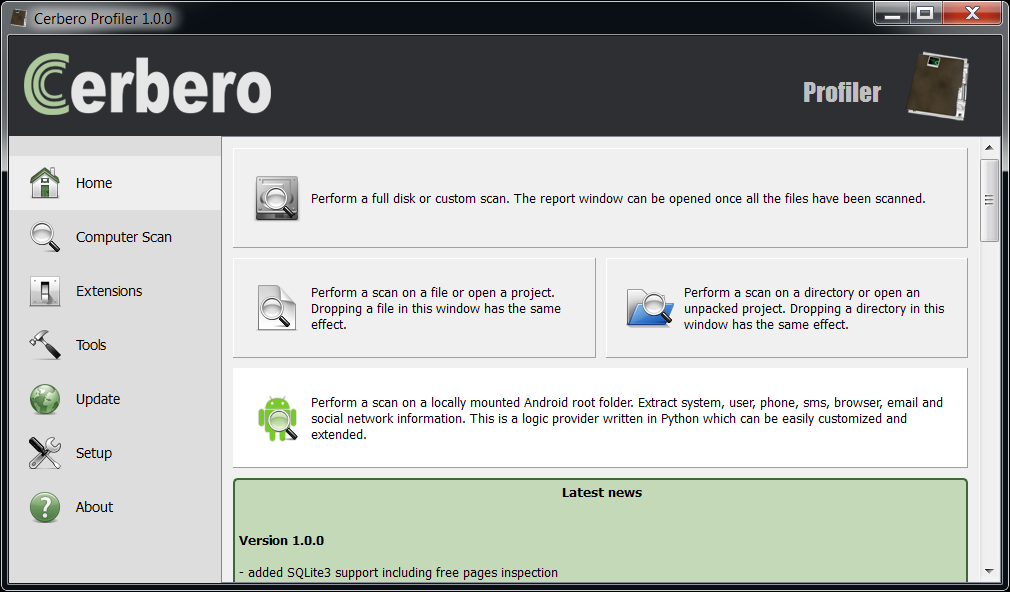Click the Cerbero logo in header

tap(148, 85)
